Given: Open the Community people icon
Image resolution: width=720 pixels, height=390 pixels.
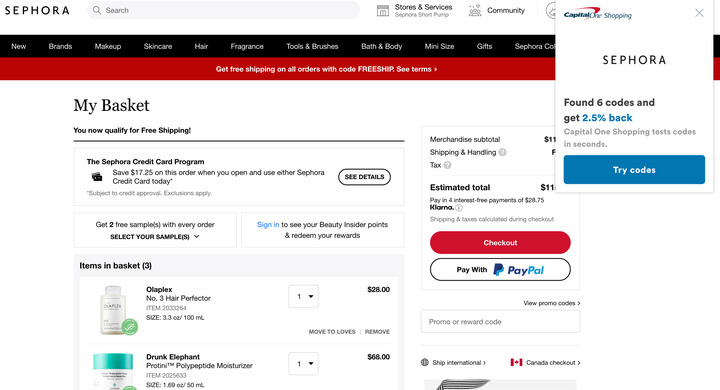Looking at the screenshot, I should point(475,10).
